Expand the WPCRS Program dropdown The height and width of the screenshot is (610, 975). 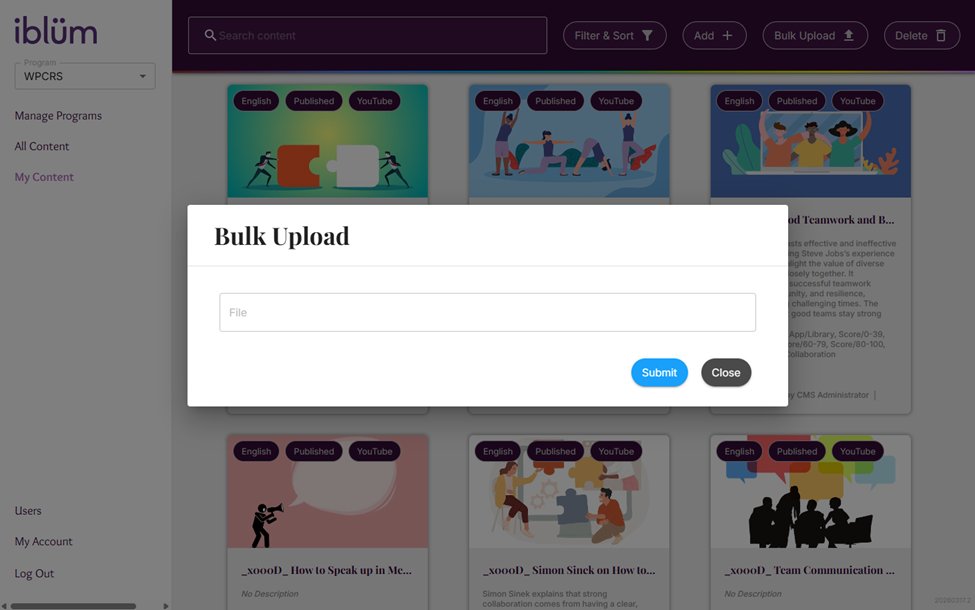coord(85,76)
